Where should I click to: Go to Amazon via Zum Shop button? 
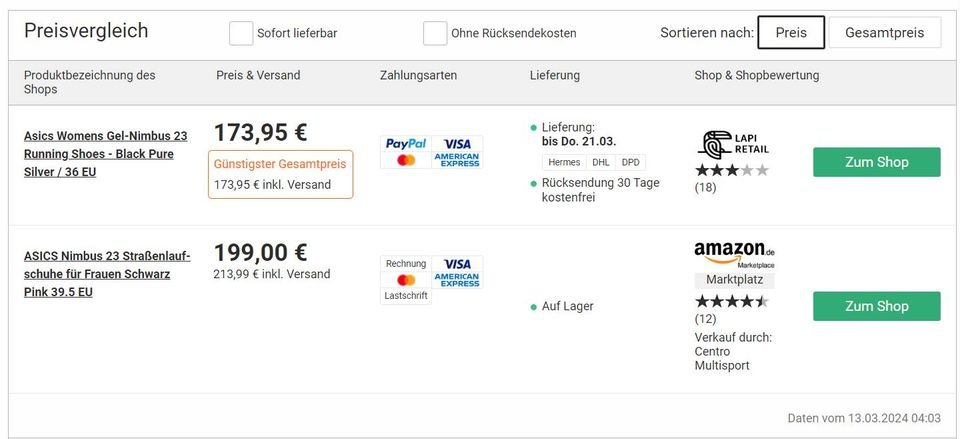876,306
